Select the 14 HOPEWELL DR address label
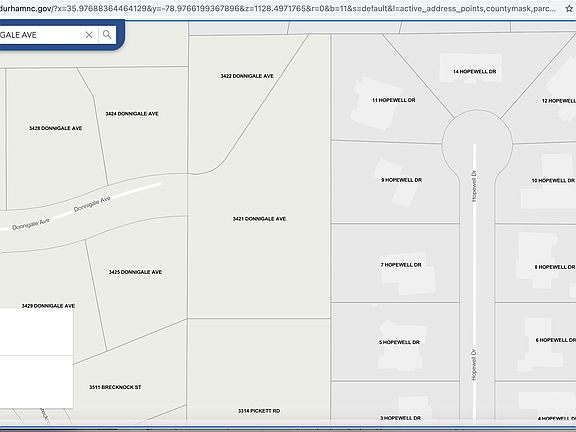The image size is (576, 432). click(475, 72)
